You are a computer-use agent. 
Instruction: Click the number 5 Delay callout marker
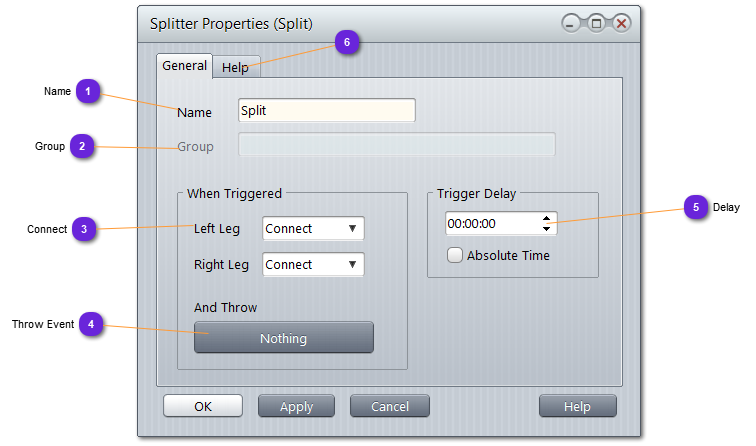coord(696,207)
